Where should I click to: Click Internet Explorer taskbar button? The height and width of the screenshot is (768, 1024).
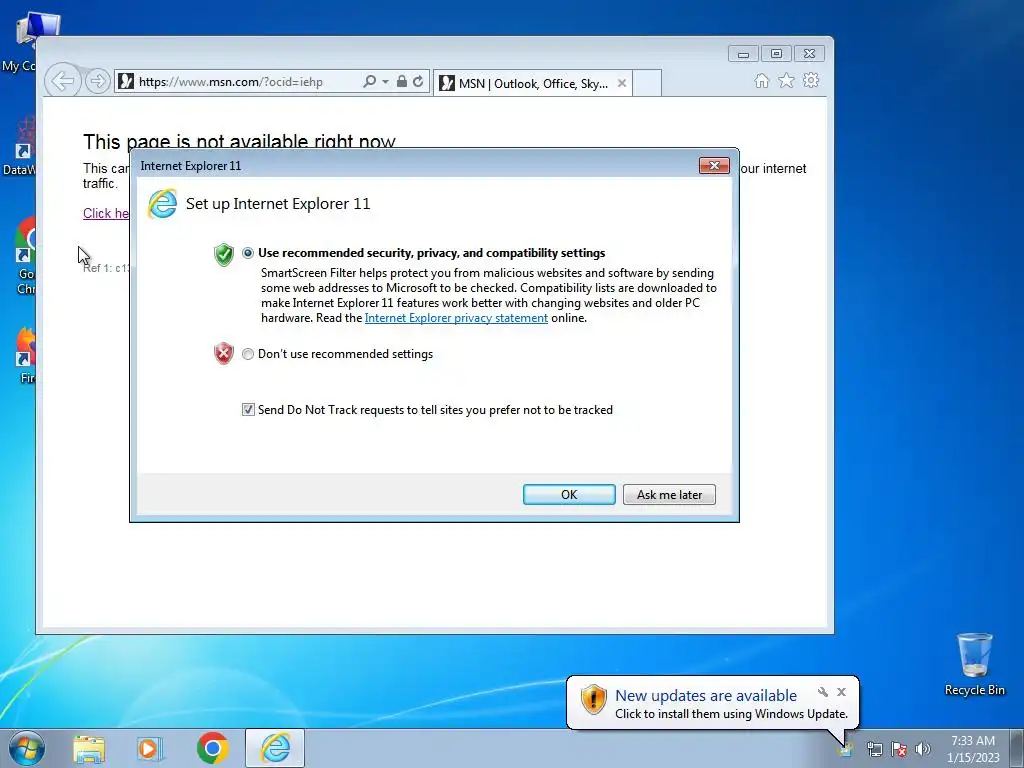[x=275, y=748]
